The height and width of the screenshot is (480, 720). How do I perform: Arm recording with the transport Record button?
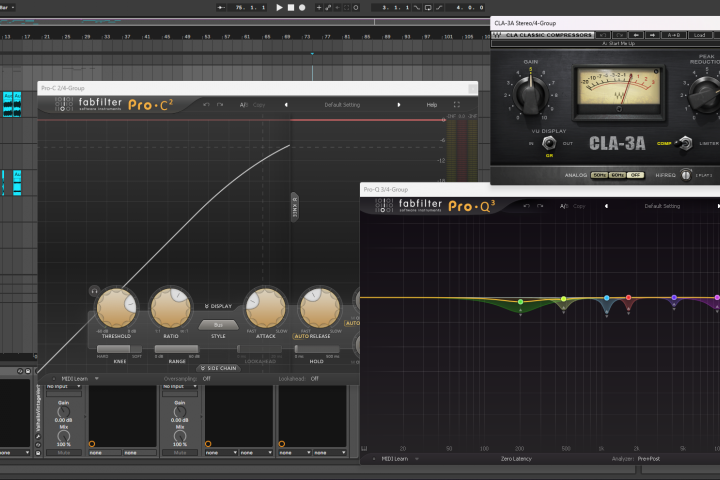(302, 7)
